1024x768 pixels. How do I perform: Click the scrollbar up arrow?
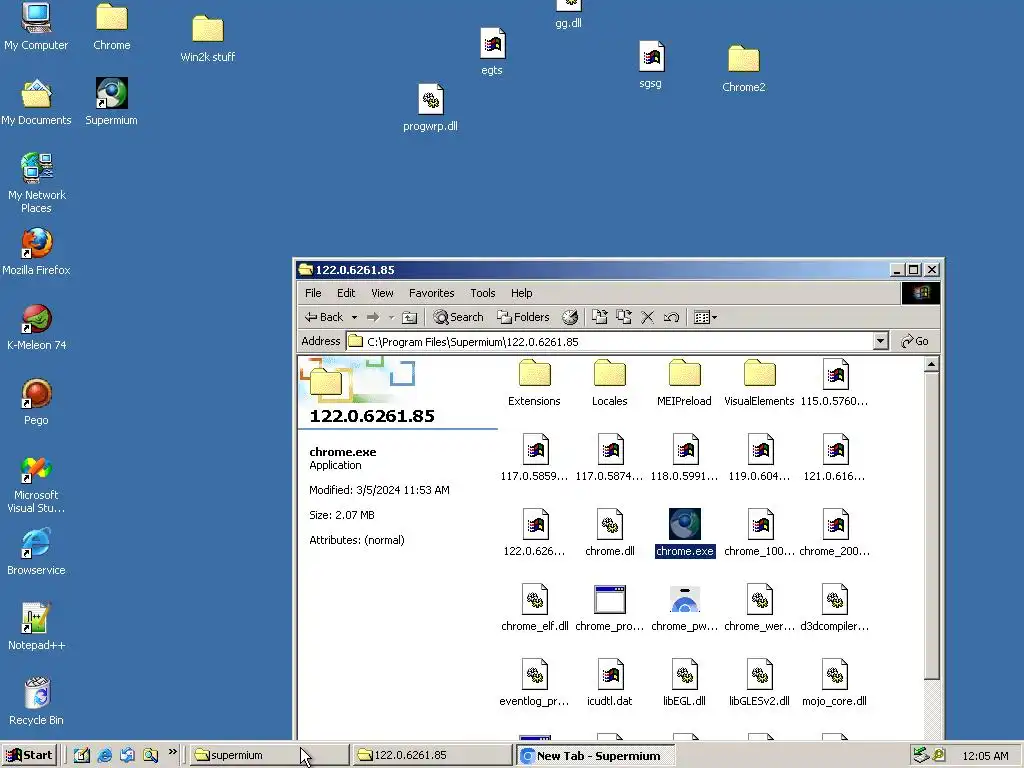(932, 364)
